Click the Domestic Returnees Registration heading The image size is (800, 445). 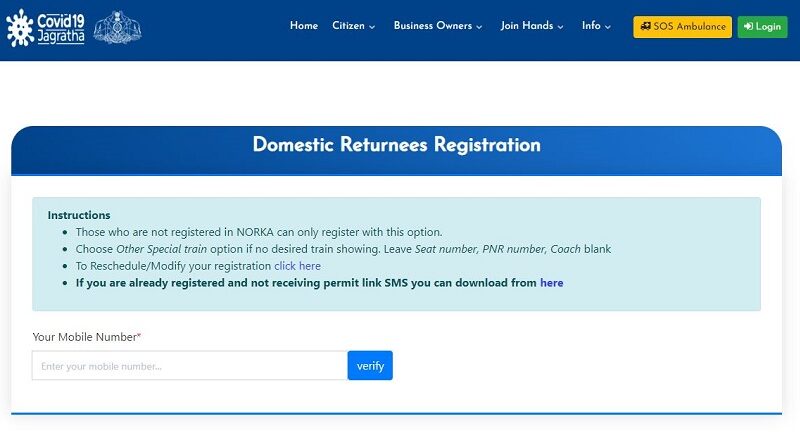[x=396, y=145]
